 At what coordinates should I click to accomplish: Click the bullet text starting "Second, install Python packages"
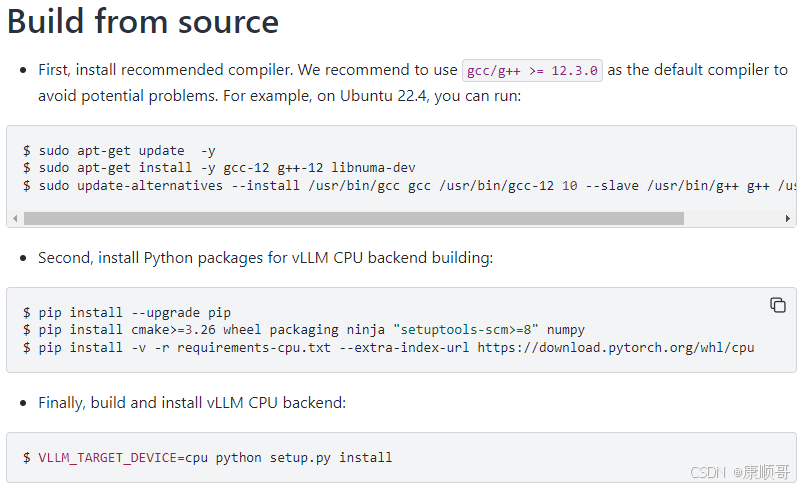pyautogui.click(x=265, y=258)
